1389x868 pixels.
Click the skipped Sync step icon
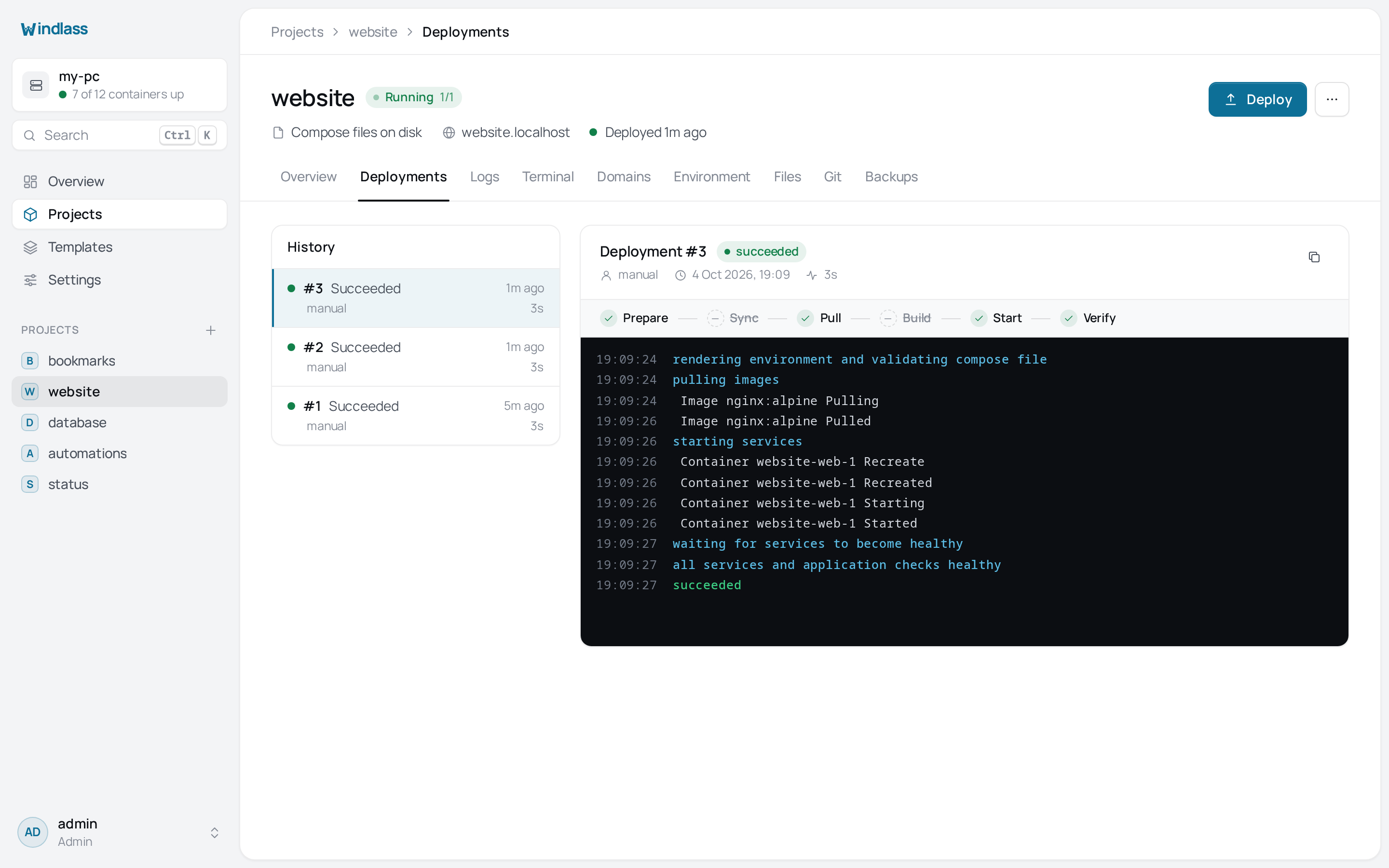pyautogui.click(x=715, y=318)
